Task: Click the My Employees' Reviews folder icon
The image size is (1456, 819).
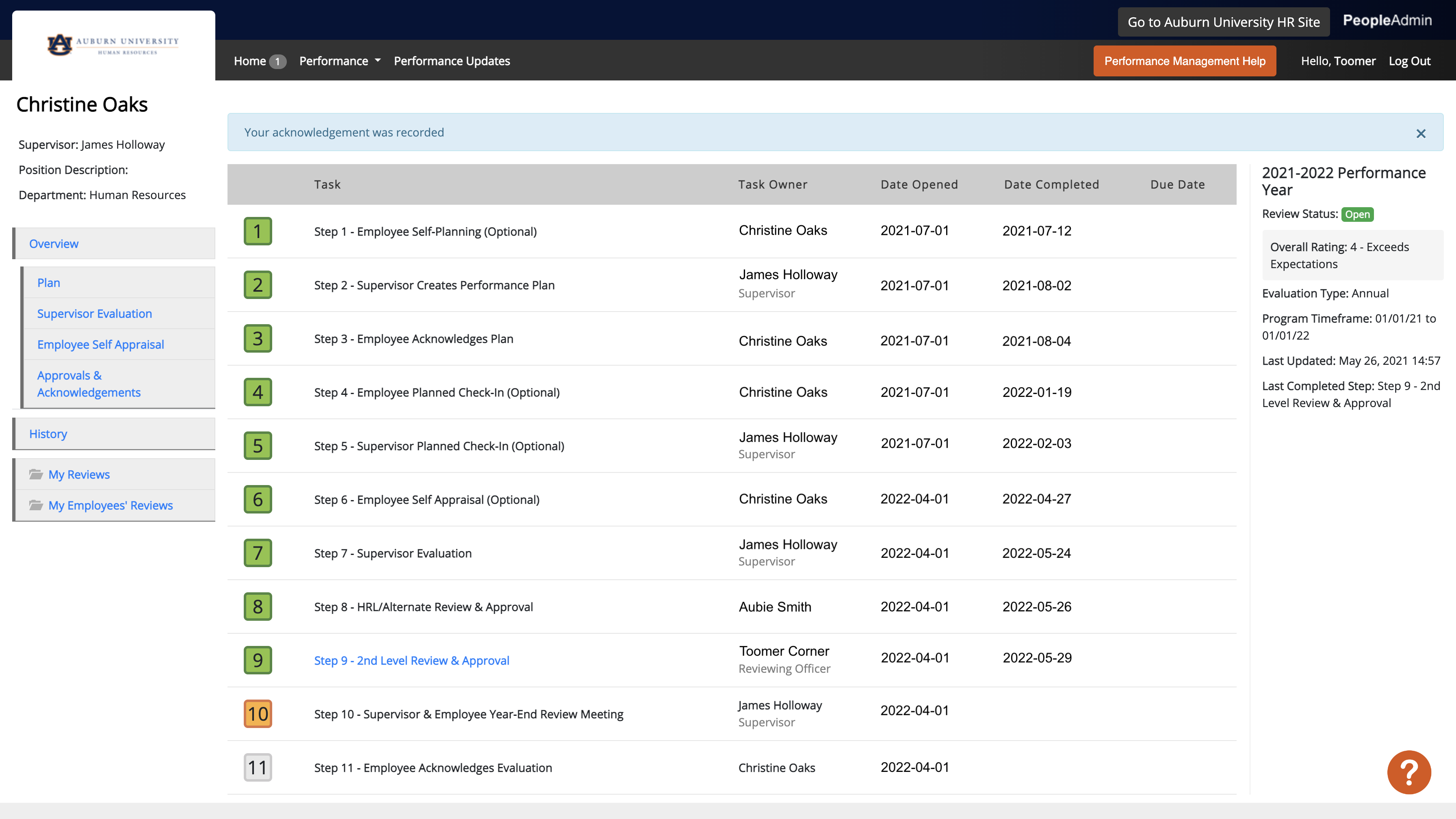Action: [x=36, y=505]
